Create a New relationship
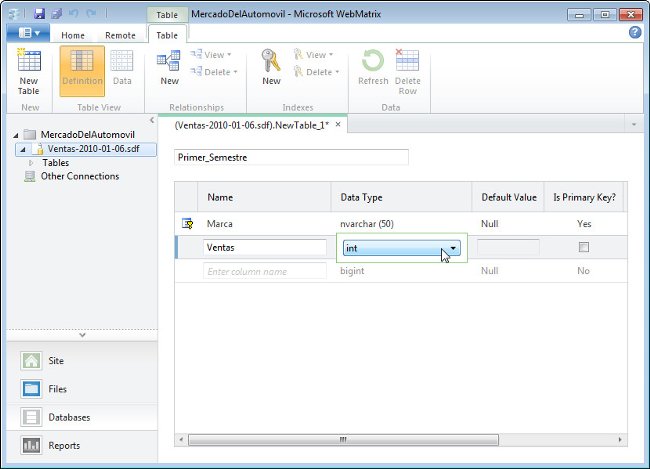The image size is (650, 469). coord(169,68)
